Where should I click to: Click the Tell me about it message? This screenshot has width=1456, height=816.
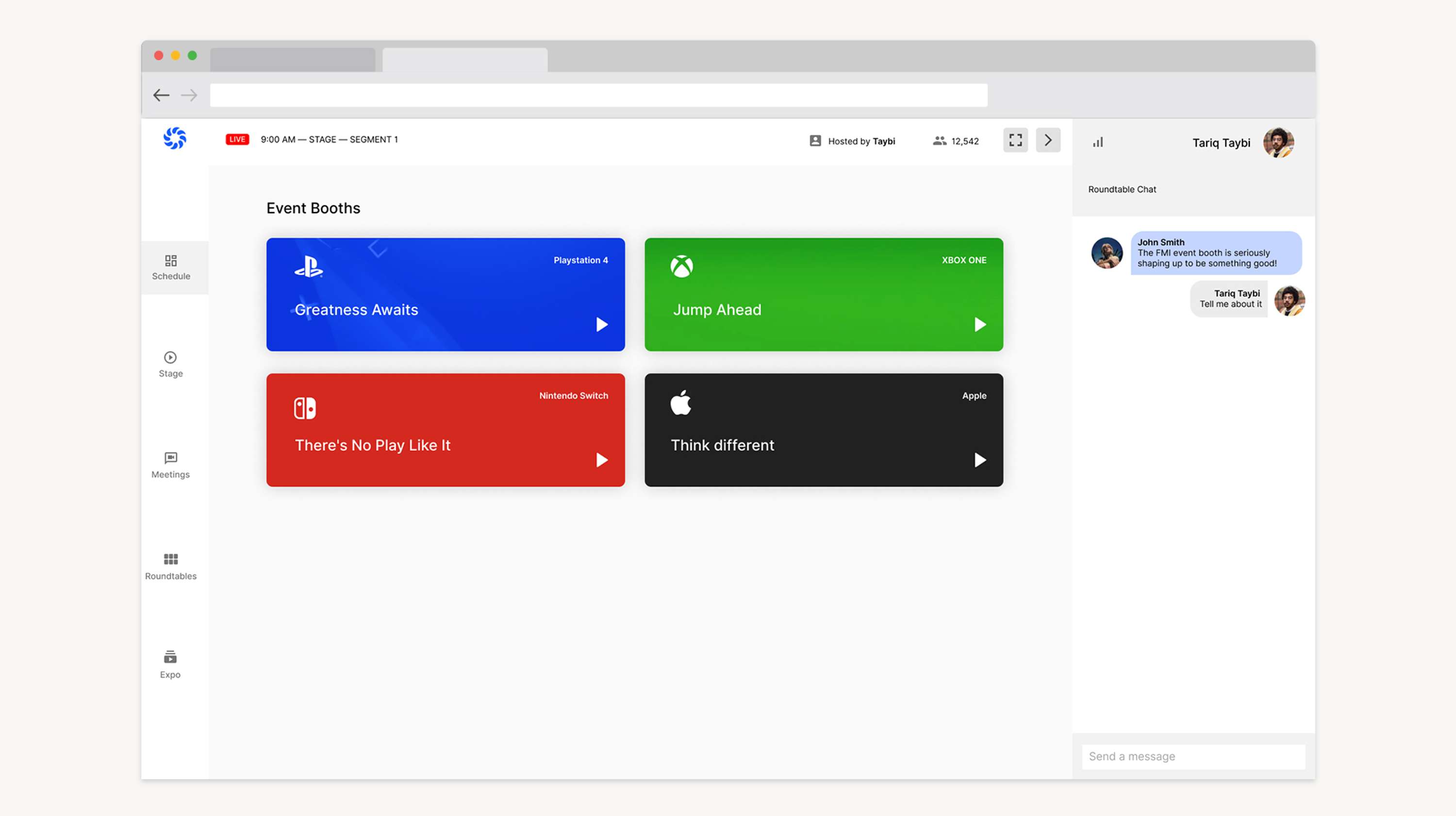point(1230,304)
